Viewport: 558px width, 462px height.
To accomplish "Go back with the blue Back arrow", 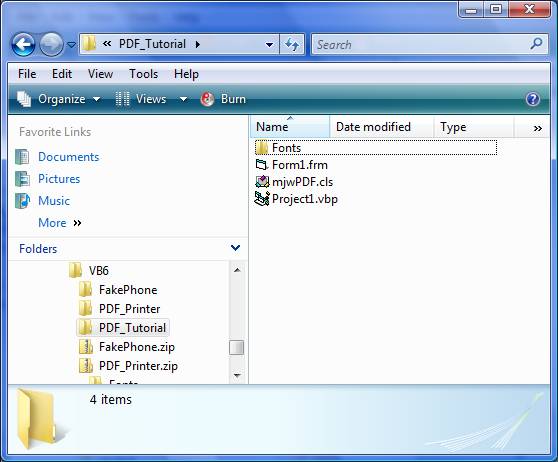I will (x=23, y=44).
